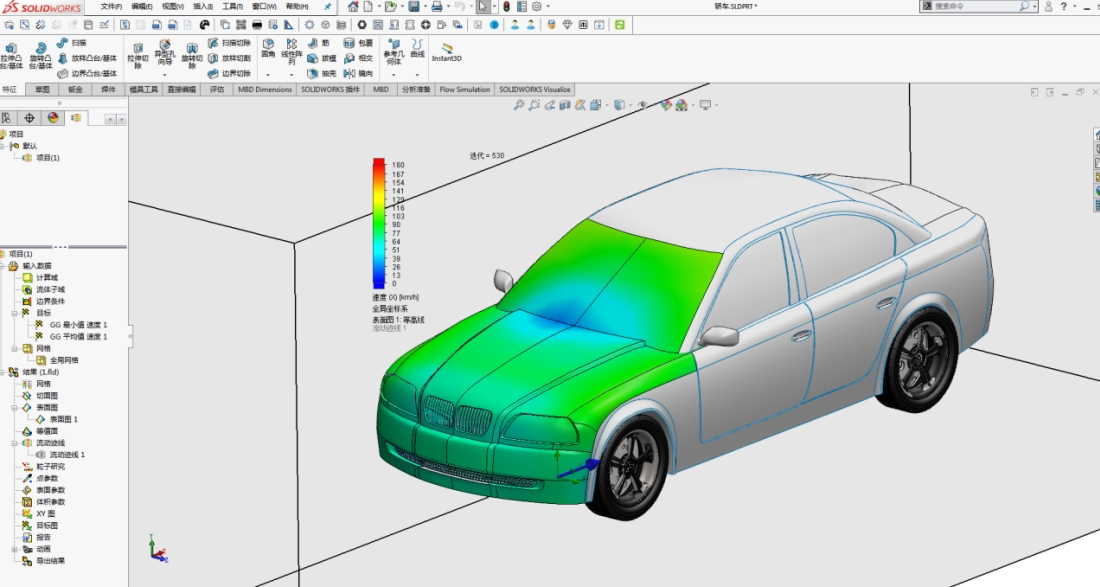Click the velocity color legend bar
Image resolution: width=1100 pixels, height=587 pixels.
[379, 223]
